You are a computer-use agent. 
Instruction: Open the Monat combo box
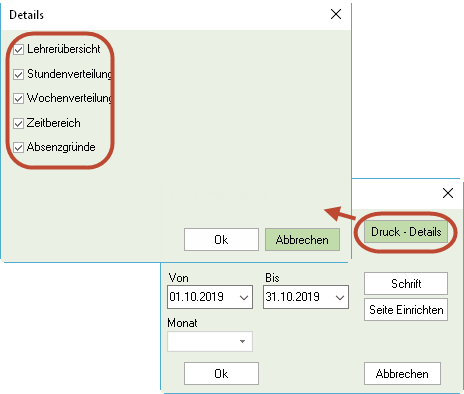tap(210, 341)
